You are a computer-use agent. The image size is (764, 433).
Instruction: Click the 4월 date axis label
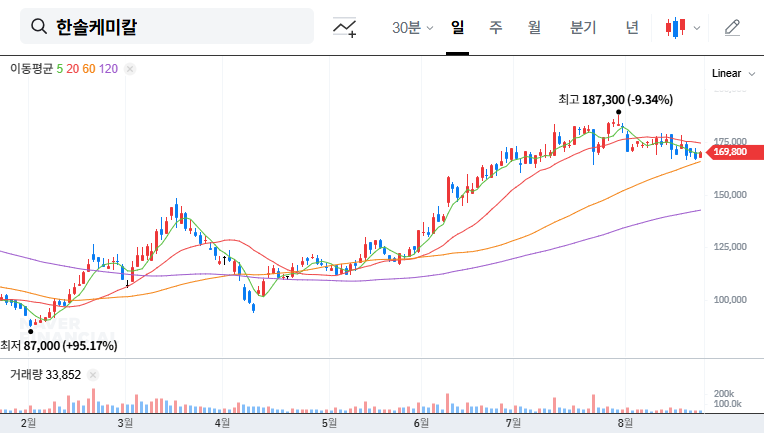[x=222, y=423]
